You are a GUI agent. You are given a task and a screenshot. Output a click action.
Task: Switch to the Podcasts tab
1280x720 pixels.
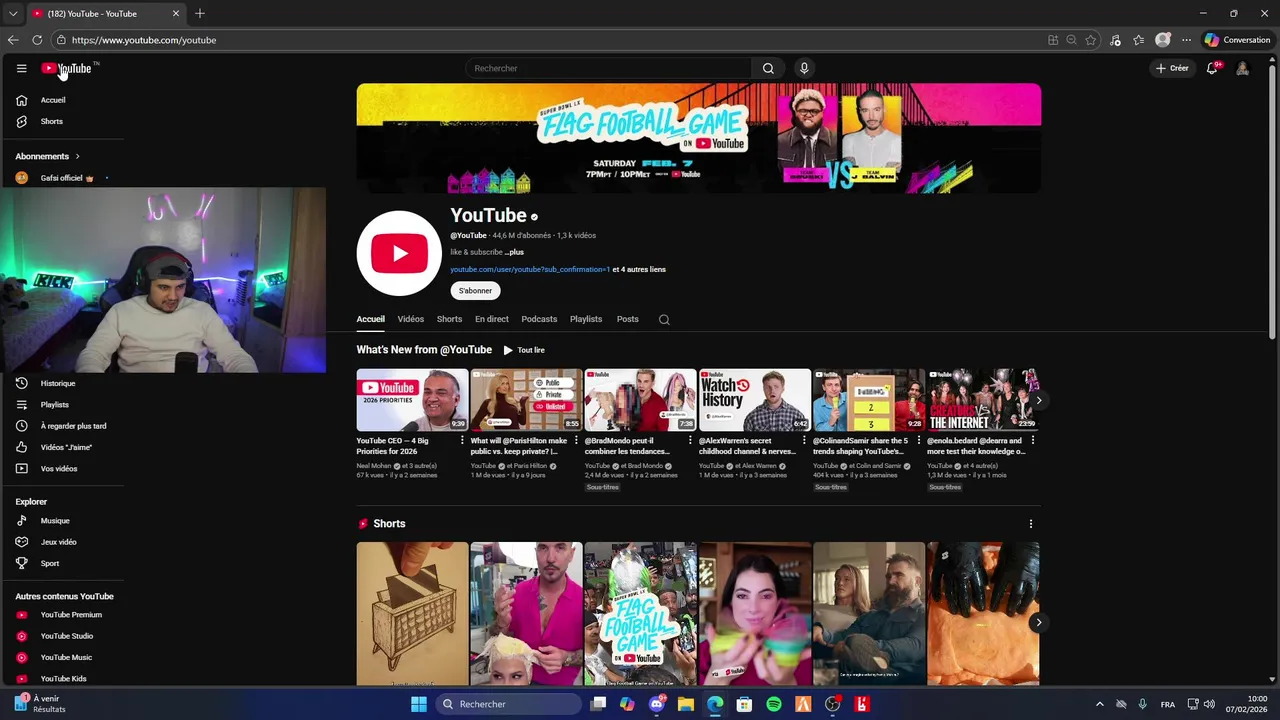[x=539, y=319]
